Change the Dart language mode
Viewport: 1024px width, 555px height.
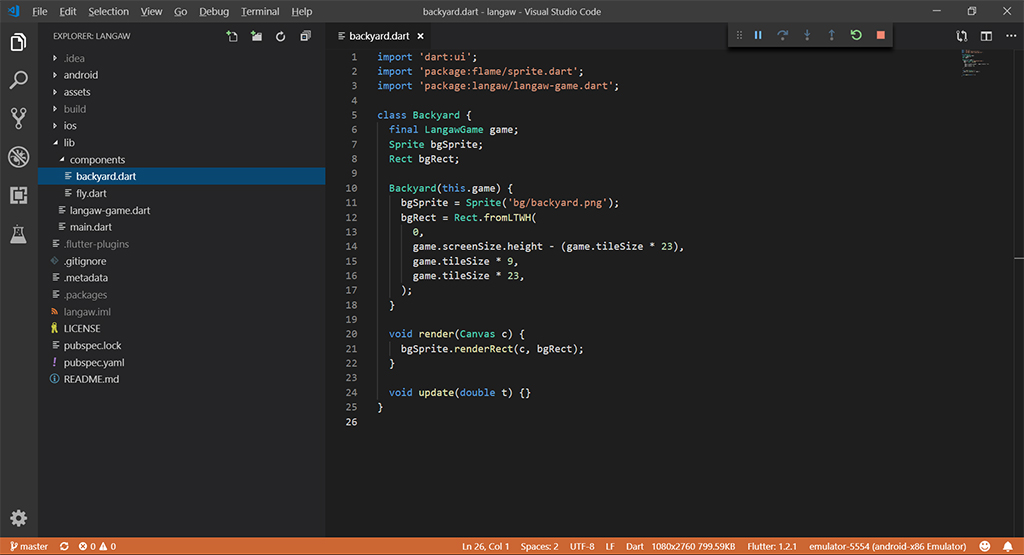click(x=634, y=547)
